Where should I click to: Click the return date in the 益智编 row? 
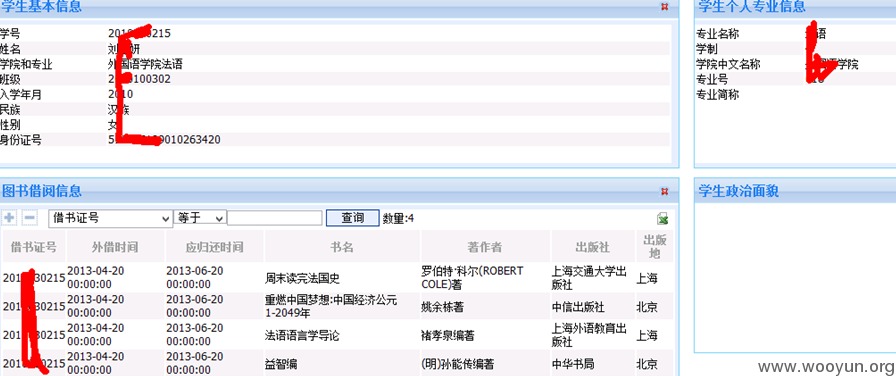pyautogui.click(x=195, y=363)
